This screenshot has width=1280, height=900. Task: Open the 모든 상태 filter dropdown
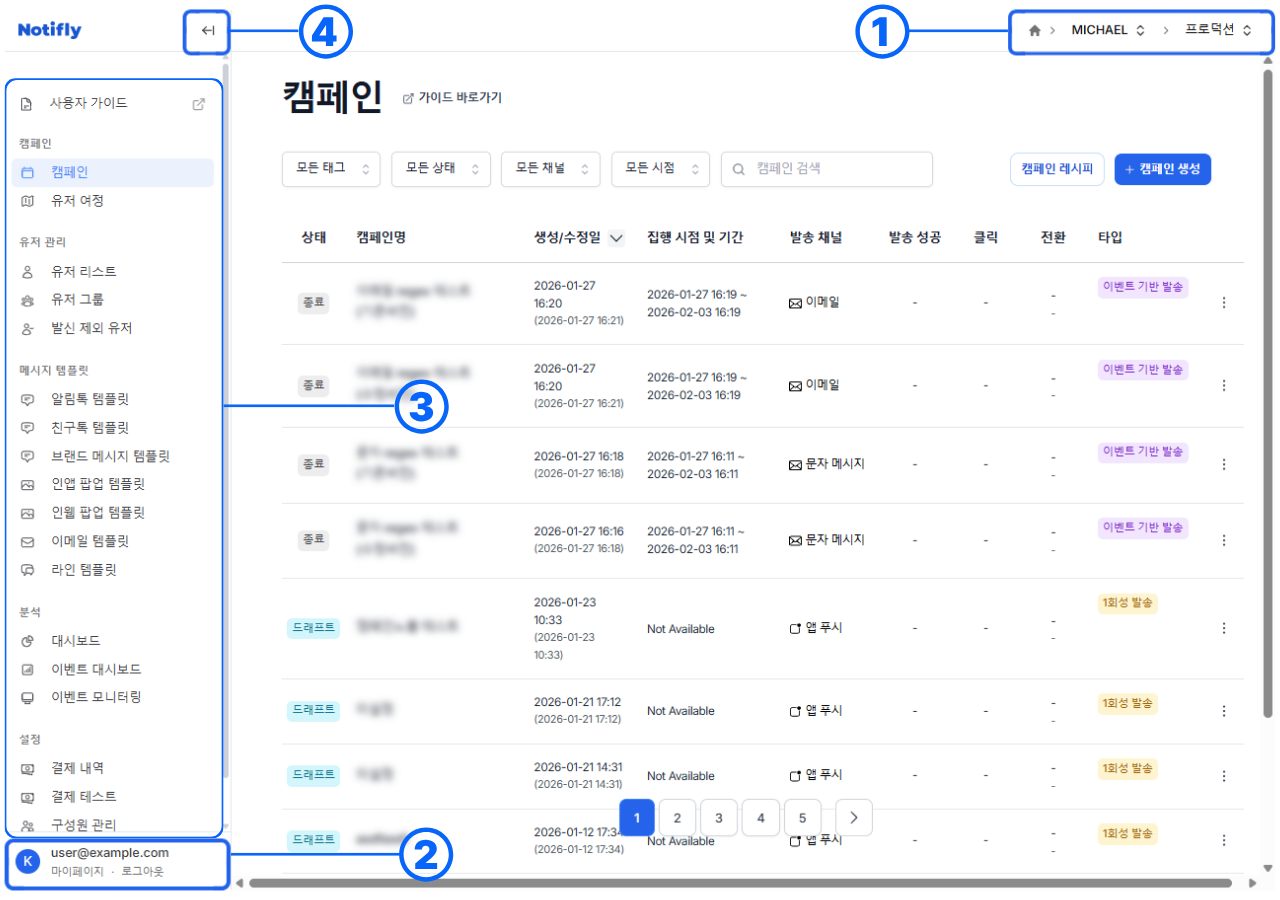click(x=441, y=169)
